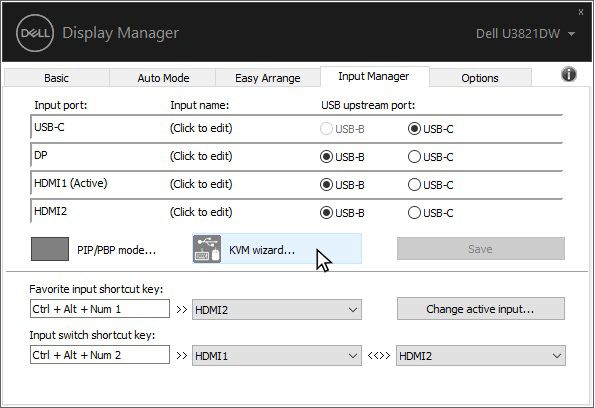Switch to the Options tab

480,78
